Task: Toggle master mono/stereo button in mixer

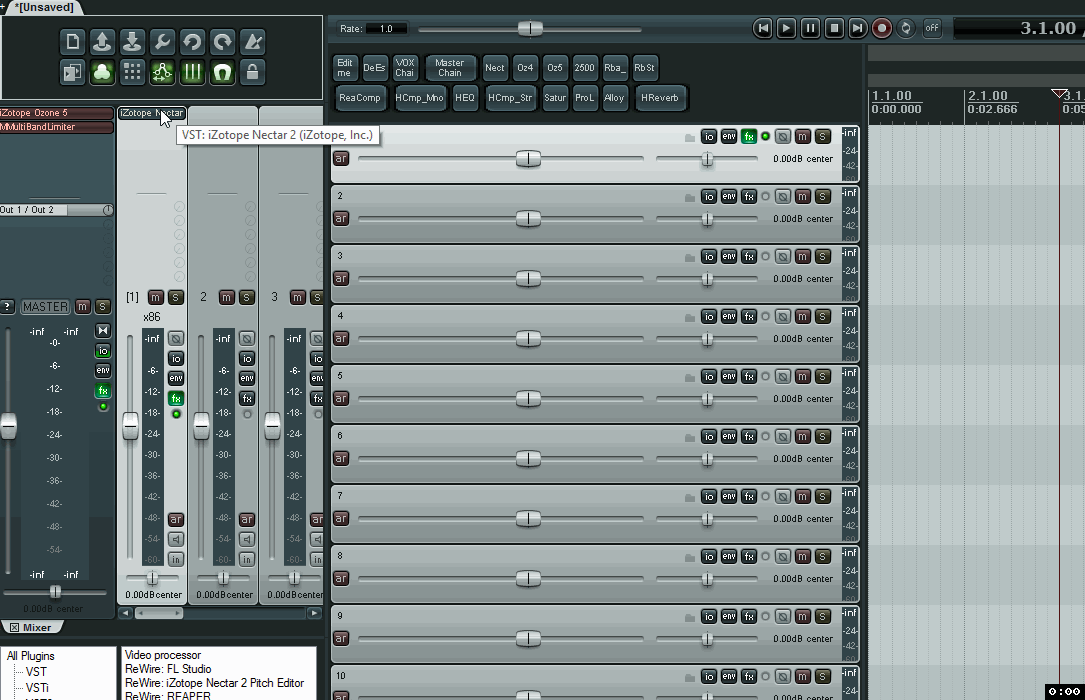Action: click(x=102, y=331)
